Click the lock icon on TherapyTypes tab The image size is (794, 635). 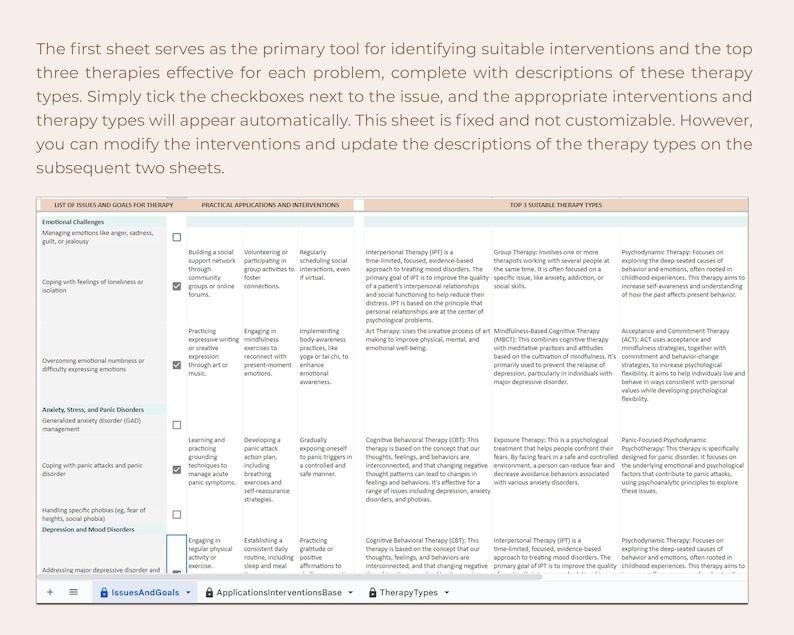point(372,592)
